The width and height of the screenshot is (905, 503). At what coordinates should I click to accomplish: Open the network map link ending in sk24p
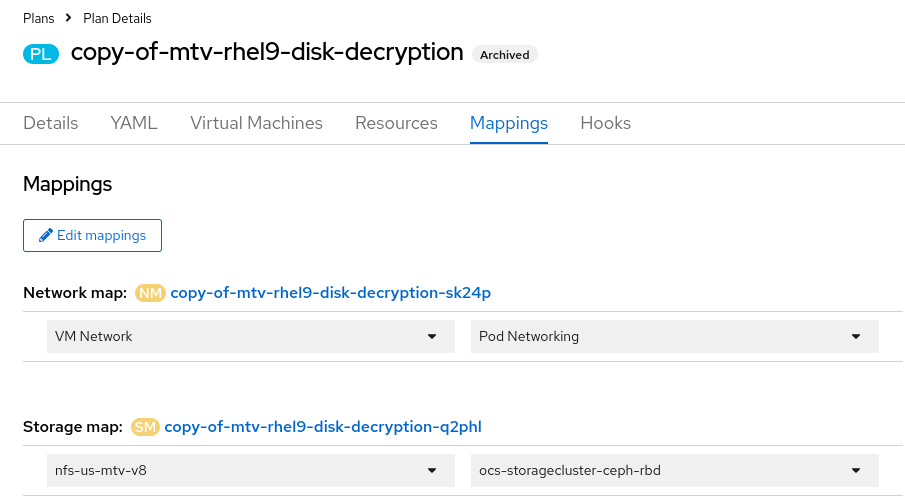tap(330, 293)
